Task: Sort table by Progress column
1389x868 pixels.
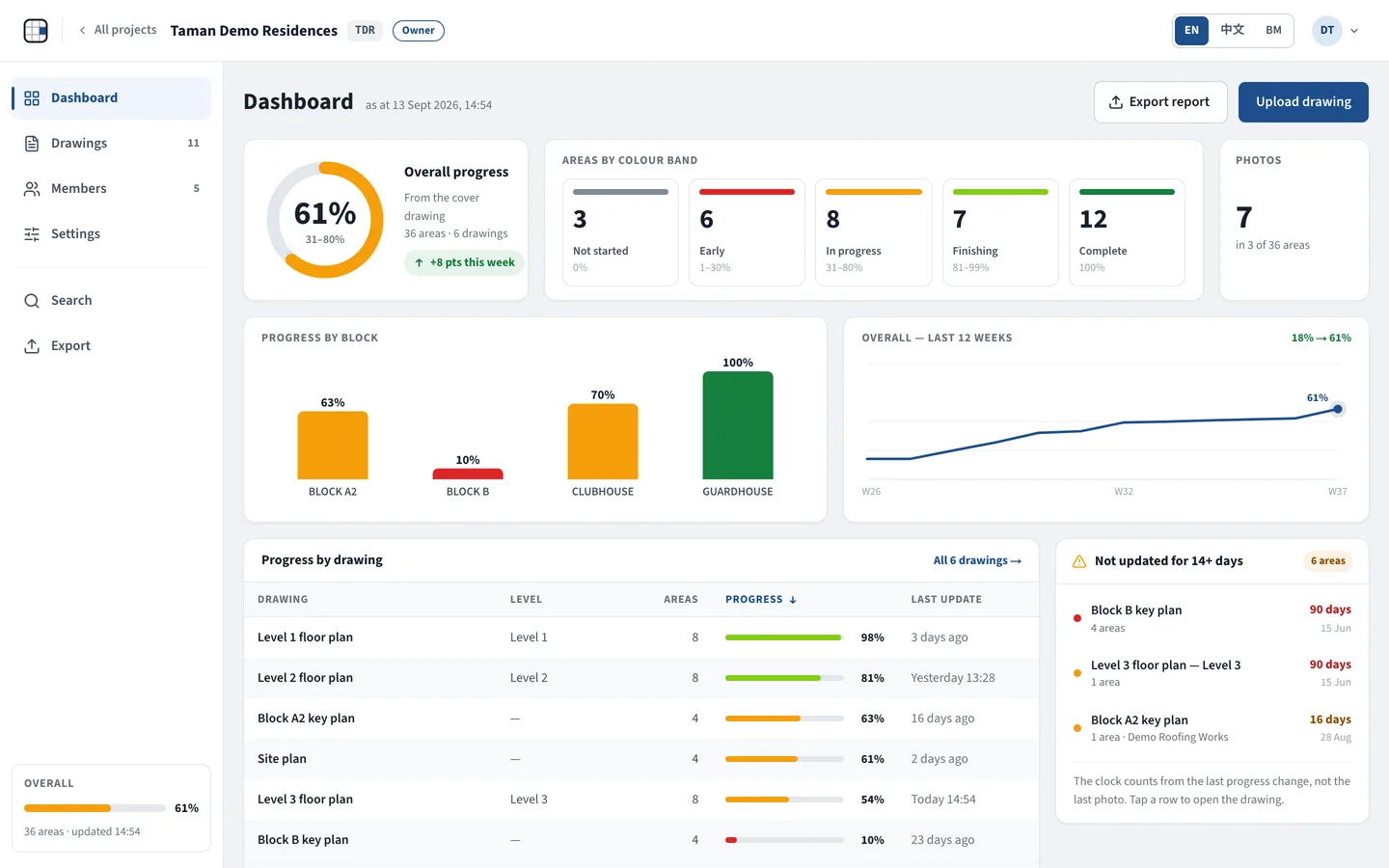Action: pyautogui.click(x=761, y=600)
